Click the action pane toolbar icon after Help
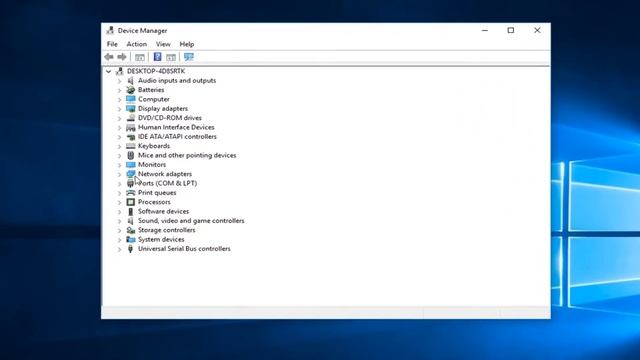This screenshot has width=640, height=360. point(171,57)
